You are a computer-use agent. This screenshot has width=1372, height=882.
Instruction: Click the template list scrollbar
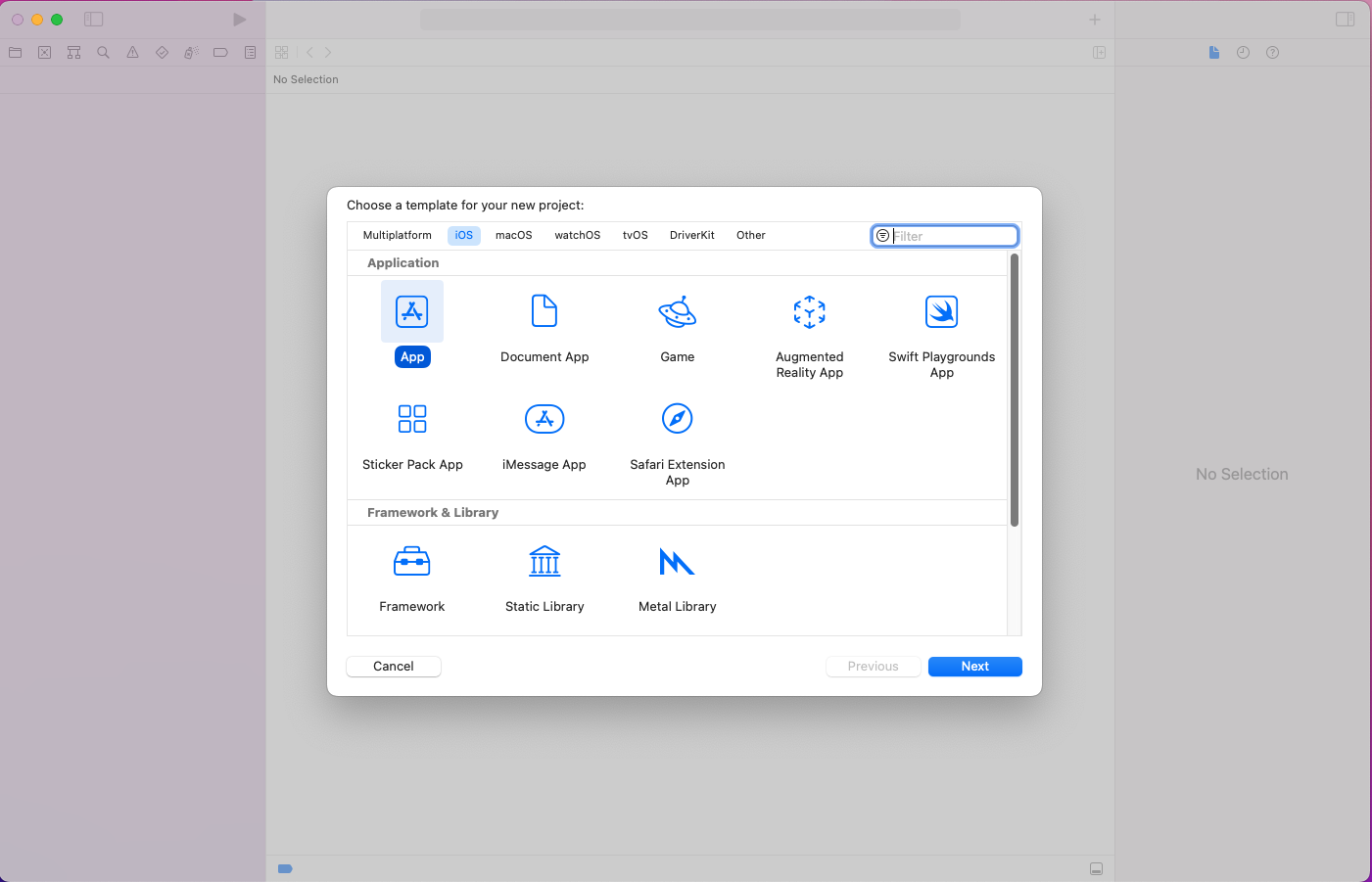pos(1015,390)
